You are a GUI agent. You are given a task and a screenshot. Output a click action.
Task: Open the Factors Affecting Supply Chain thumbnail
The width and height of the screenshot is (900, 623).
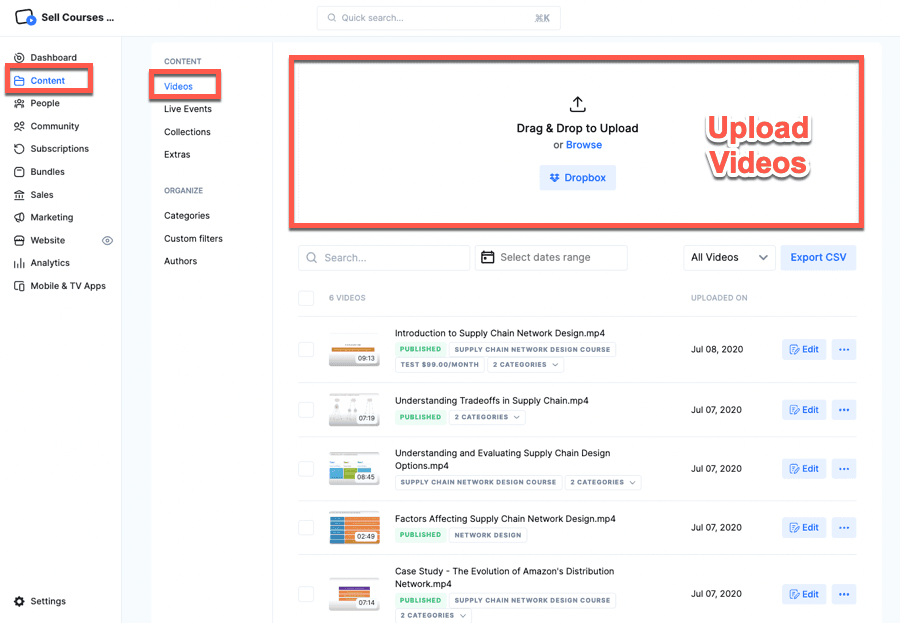click(x=354, y=527)
